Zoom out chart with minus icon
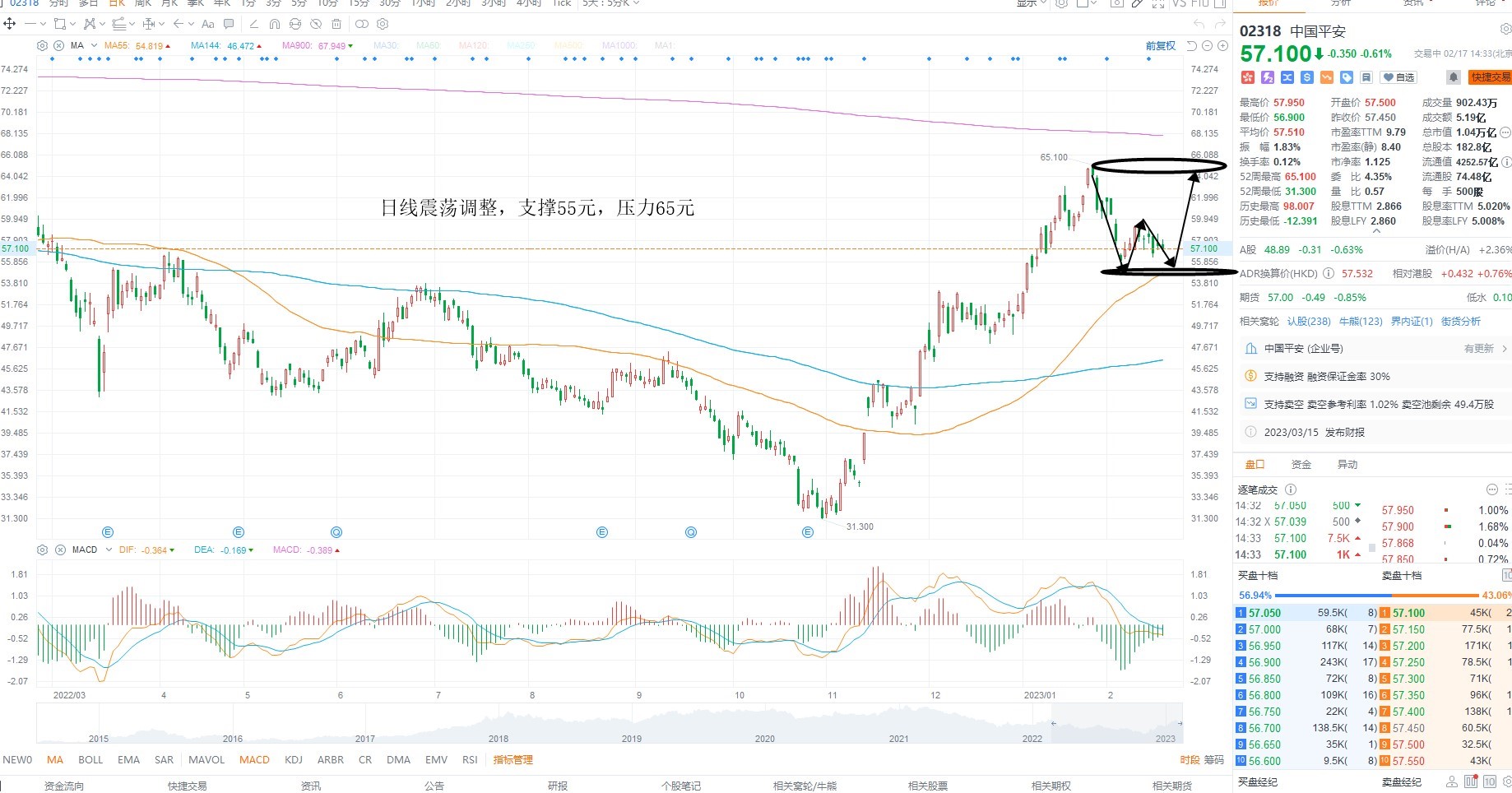The image size is (1512, 793). point(1207,45)
